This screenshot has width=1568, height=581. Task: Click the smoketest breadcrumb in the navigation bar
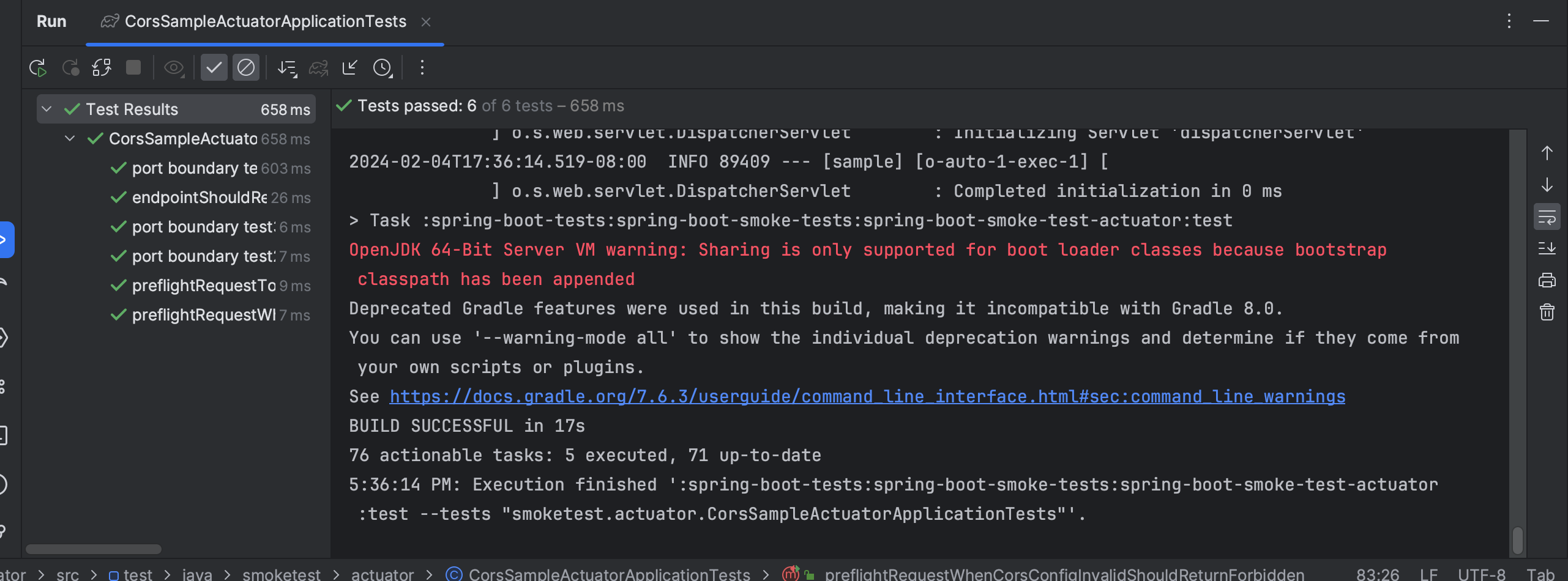[x=281, y=574]
